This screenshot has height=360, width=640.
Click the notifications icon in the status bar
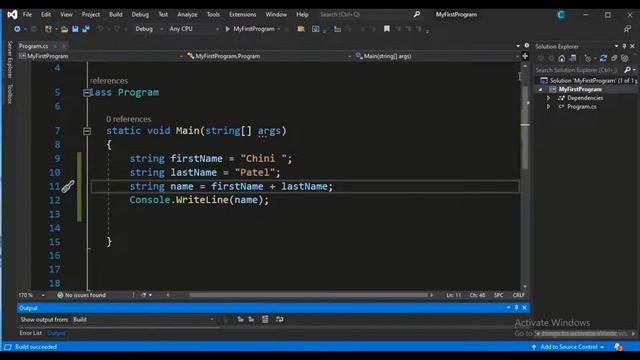(618, 347)
